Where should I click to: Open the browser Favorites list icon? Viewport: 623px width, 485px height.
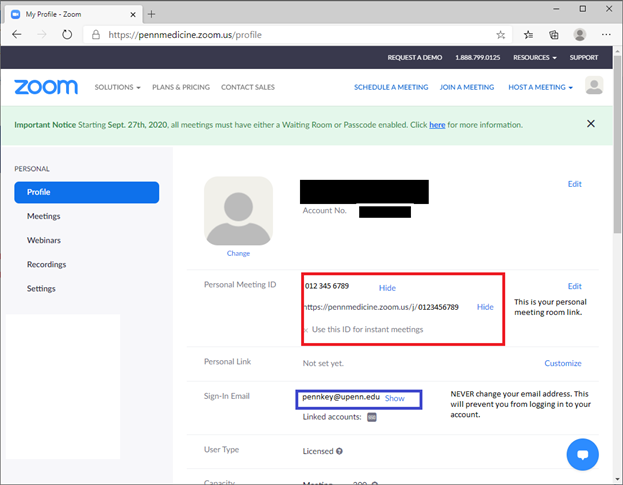528,35
